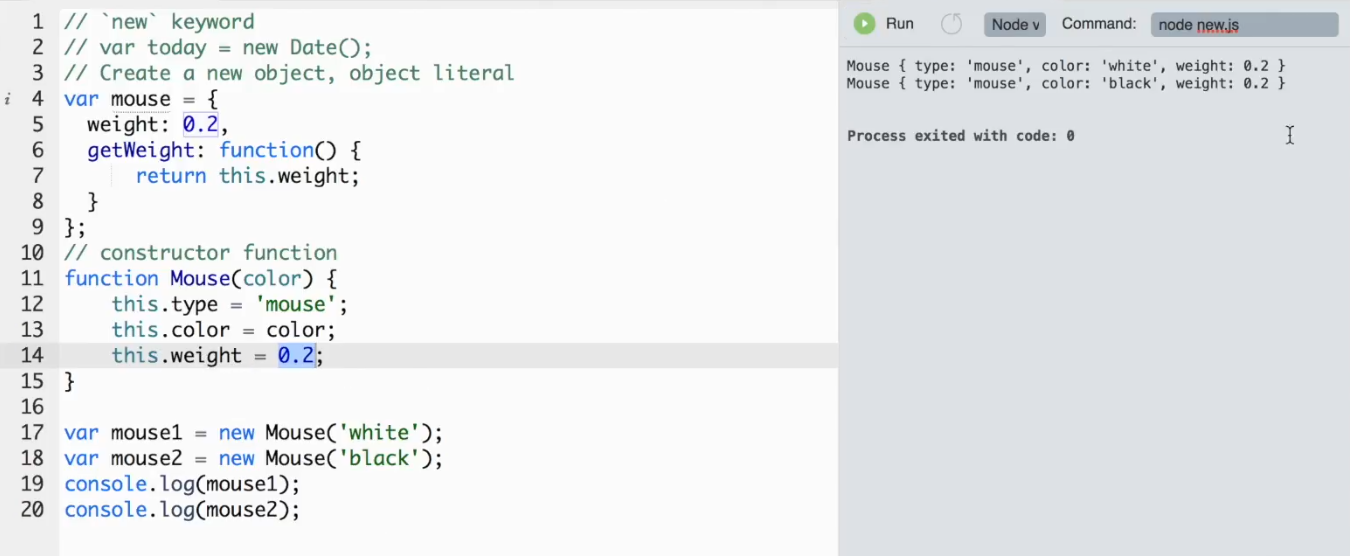
Task: Click the console.log(mouse1); line
Action: 182,484
